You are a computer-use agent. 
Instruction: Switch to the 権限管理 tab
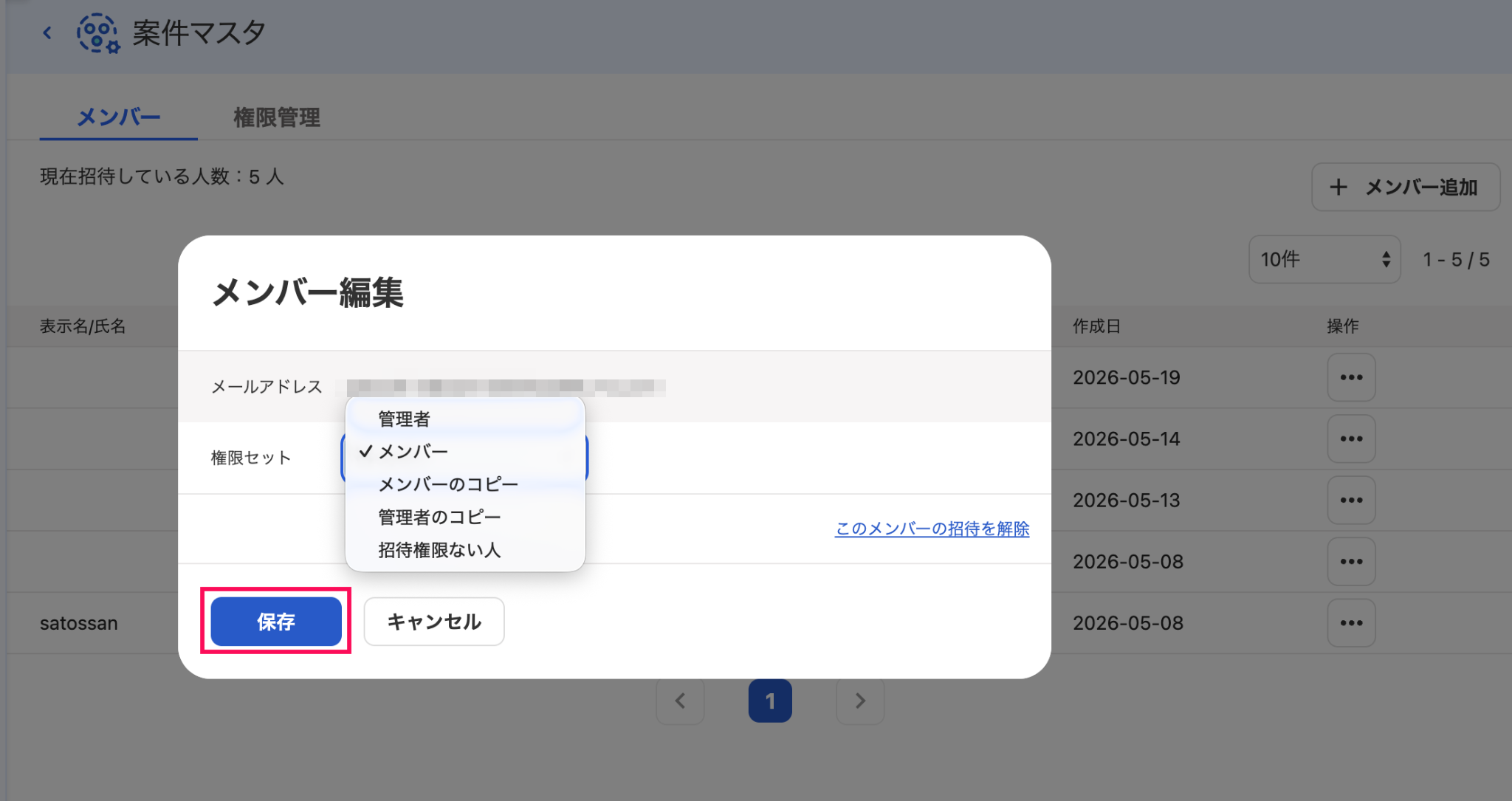(x=277, y=117)
